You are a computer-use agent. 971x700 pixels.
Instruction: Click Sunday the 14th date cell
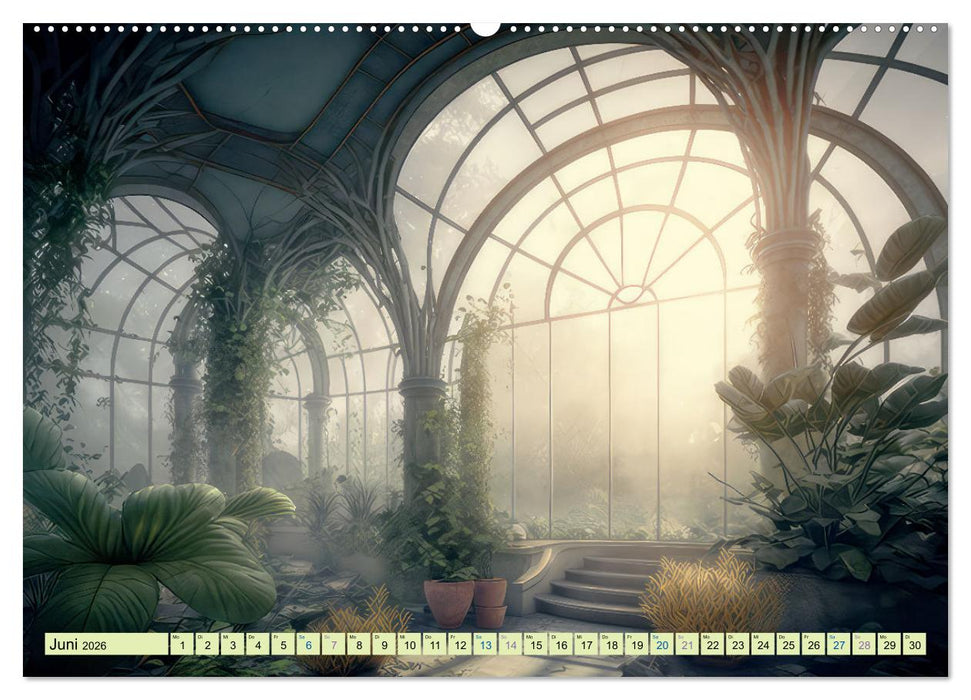pyautogui.click(x=510, y=644)
